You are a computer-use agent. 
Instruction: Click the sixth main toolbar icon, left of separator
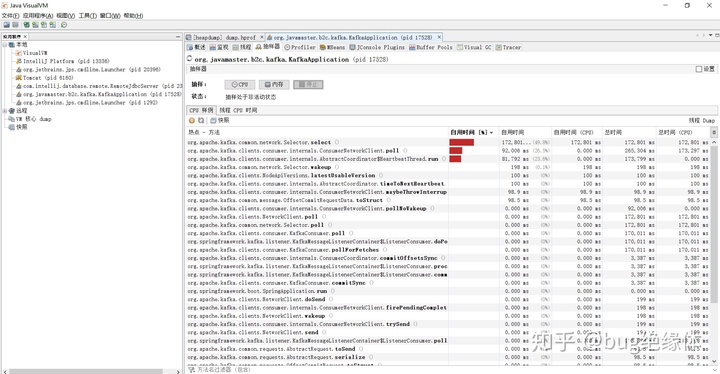click(53, 25)
